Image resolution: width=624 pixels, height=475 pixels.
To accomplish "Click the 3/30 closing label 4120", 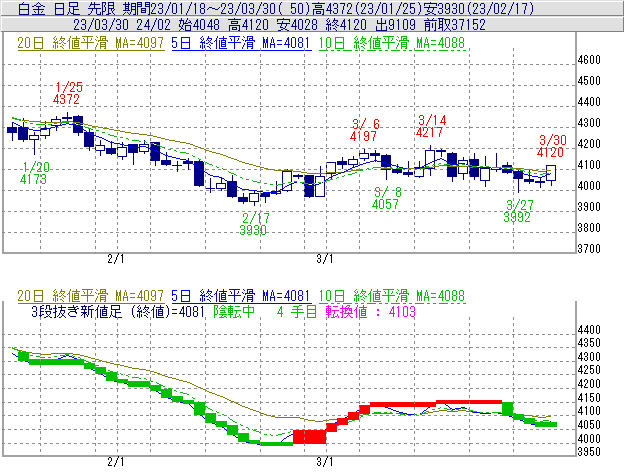I will point(550,152).
